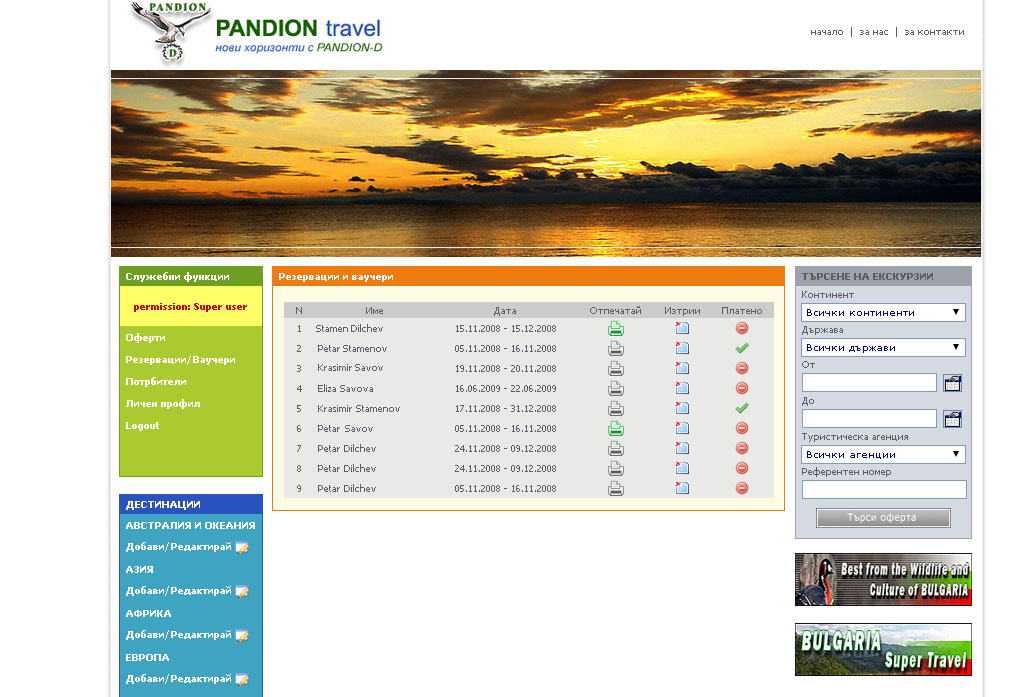This screenshot has height=697, width=1024.
Task: Expand the Континент dropdown
Action: 883,313
